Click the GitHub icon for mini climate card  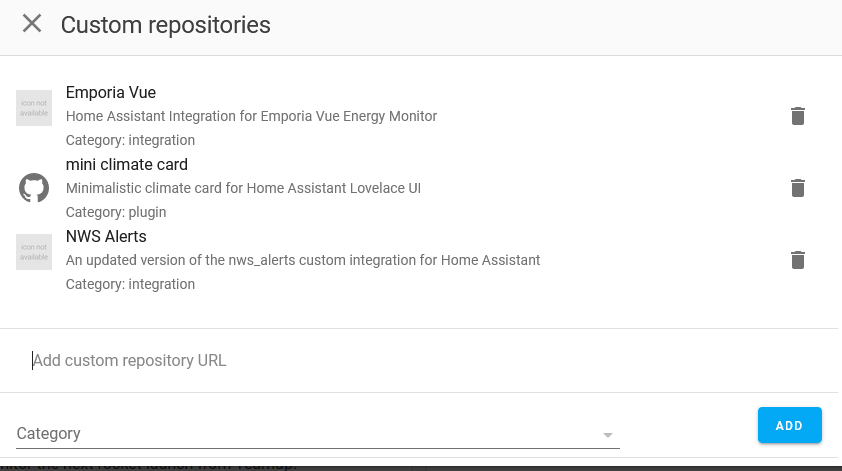click(x=34, y=188)
